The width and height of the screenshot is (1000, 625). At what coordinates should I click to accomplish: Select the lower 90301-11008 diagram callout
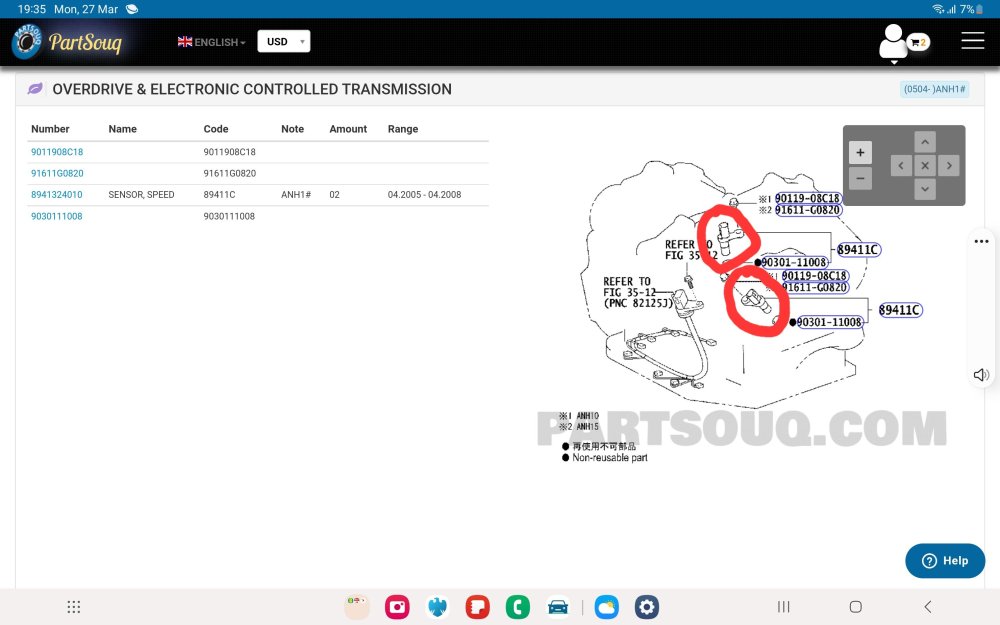point(829,322)
